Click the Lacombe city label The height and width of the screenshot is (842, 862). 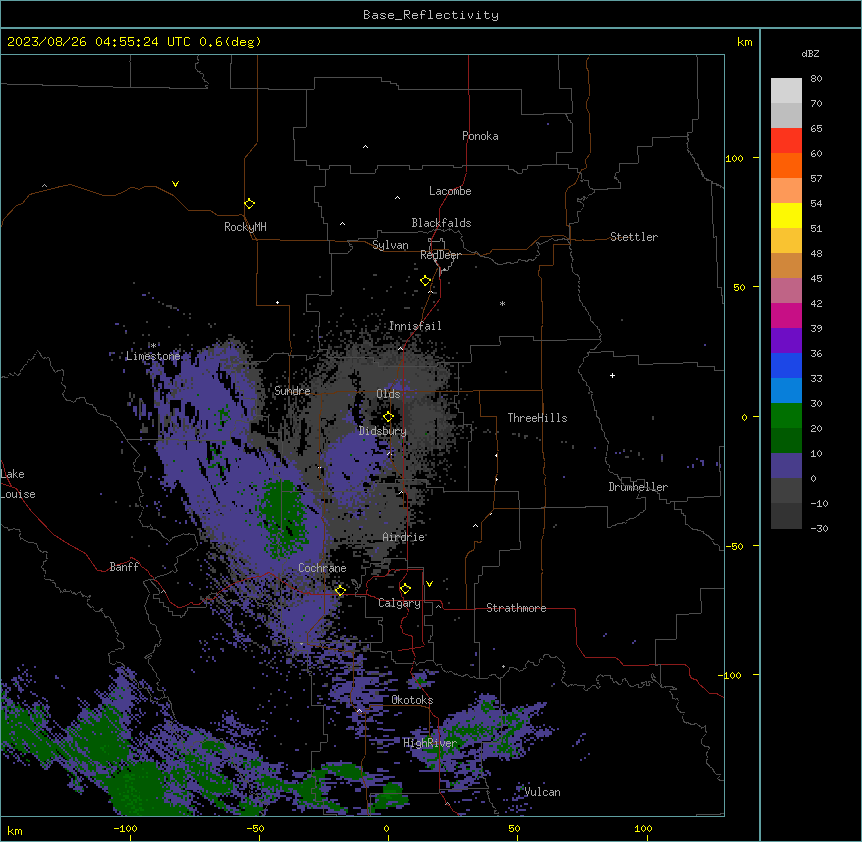coord(450,191)
